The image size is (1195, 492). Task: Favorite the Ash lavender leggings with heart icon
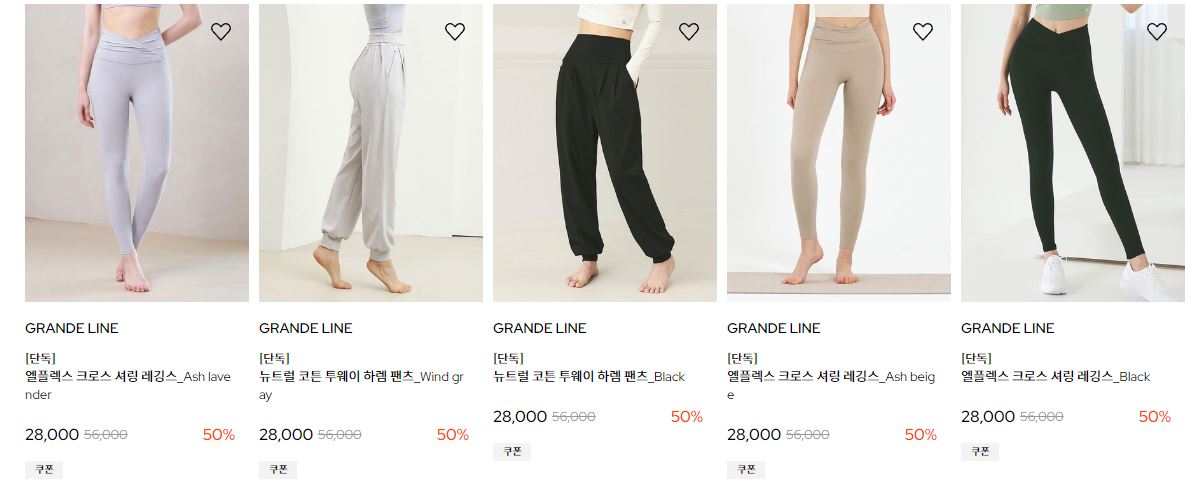(221, 31)
